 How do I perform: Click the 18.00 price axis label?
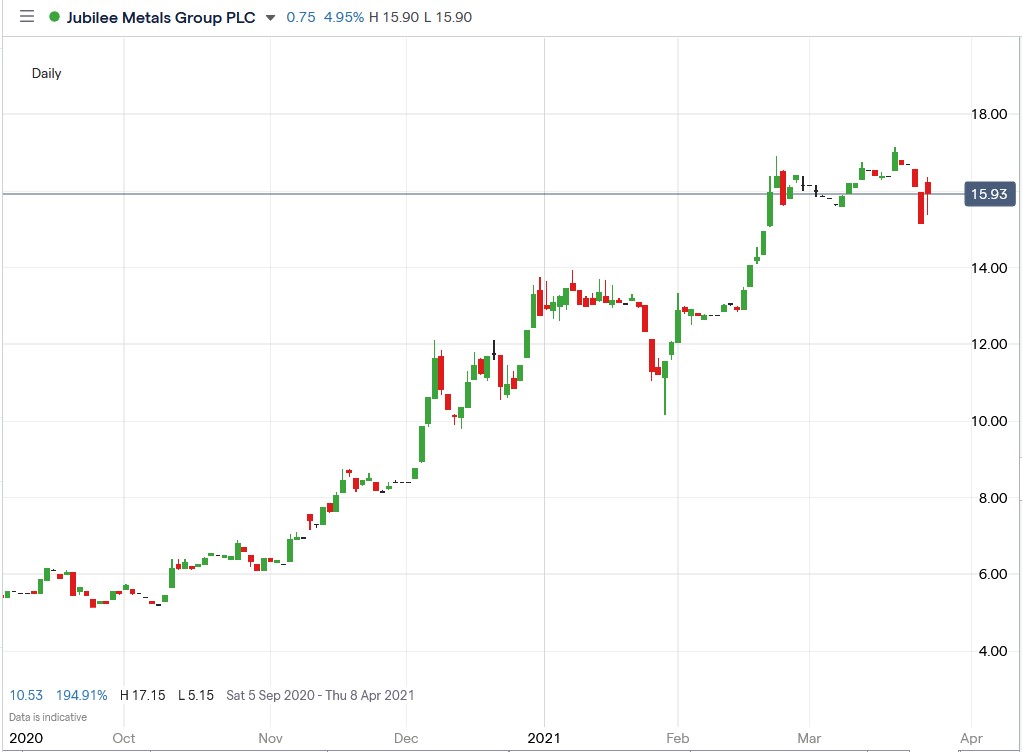(988, 114)
